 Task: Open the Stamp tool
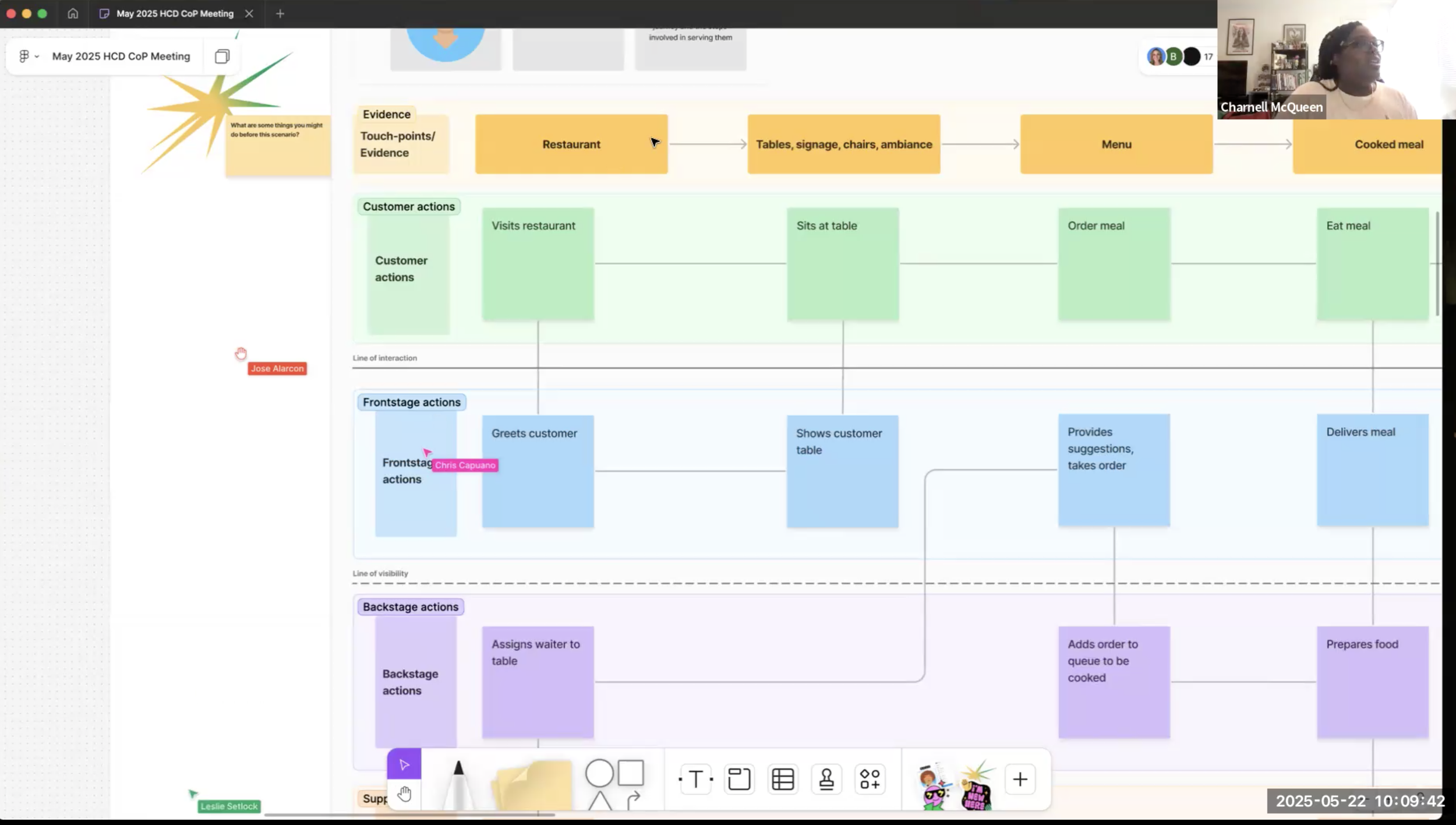click(826, 779)
